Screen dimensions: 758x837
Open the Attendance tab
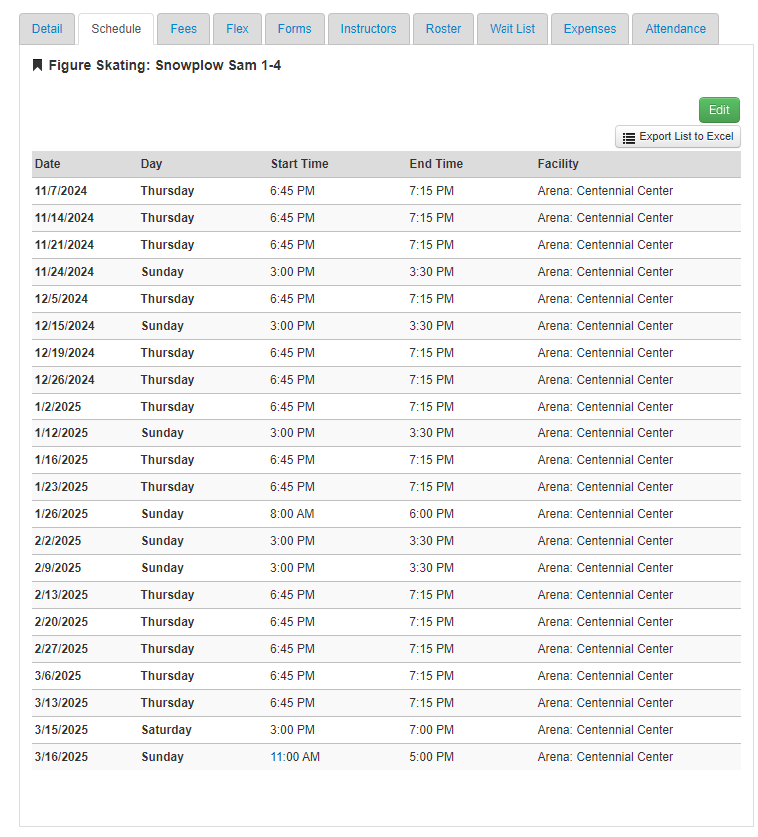pos(675,29)
